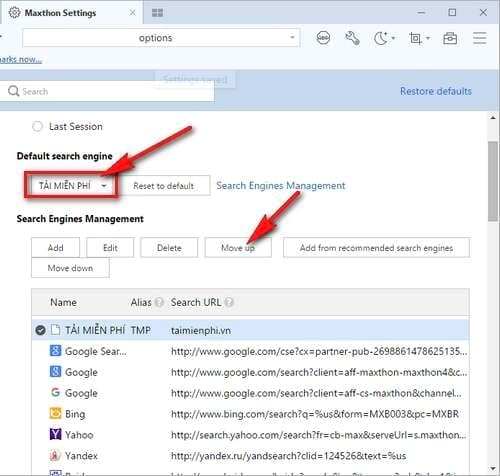Open the wrench tools icon
This screenshot has width=500, height=476.
[x=352, y=38]
